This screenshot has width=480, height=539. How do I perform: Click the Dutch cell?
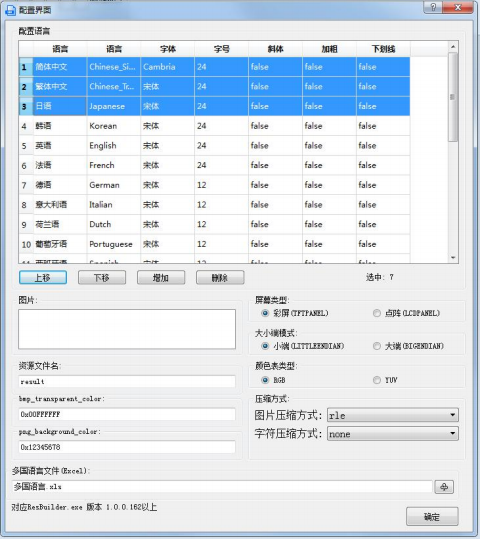[x=114, y=224]
